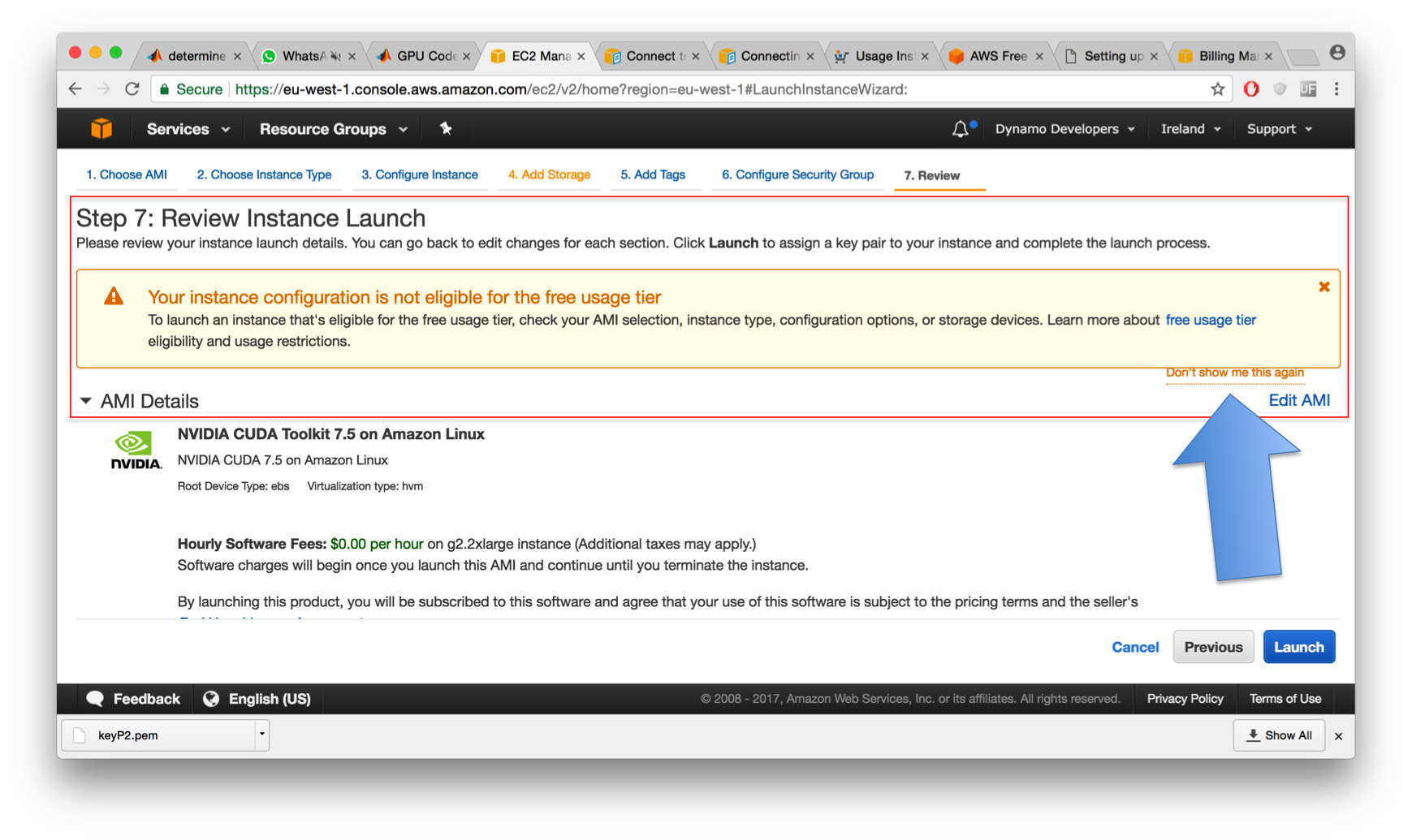Collapse the AMI Details section
This screenshot has height=840, width=1412.
pyautogui.click(x=85, y=401)
